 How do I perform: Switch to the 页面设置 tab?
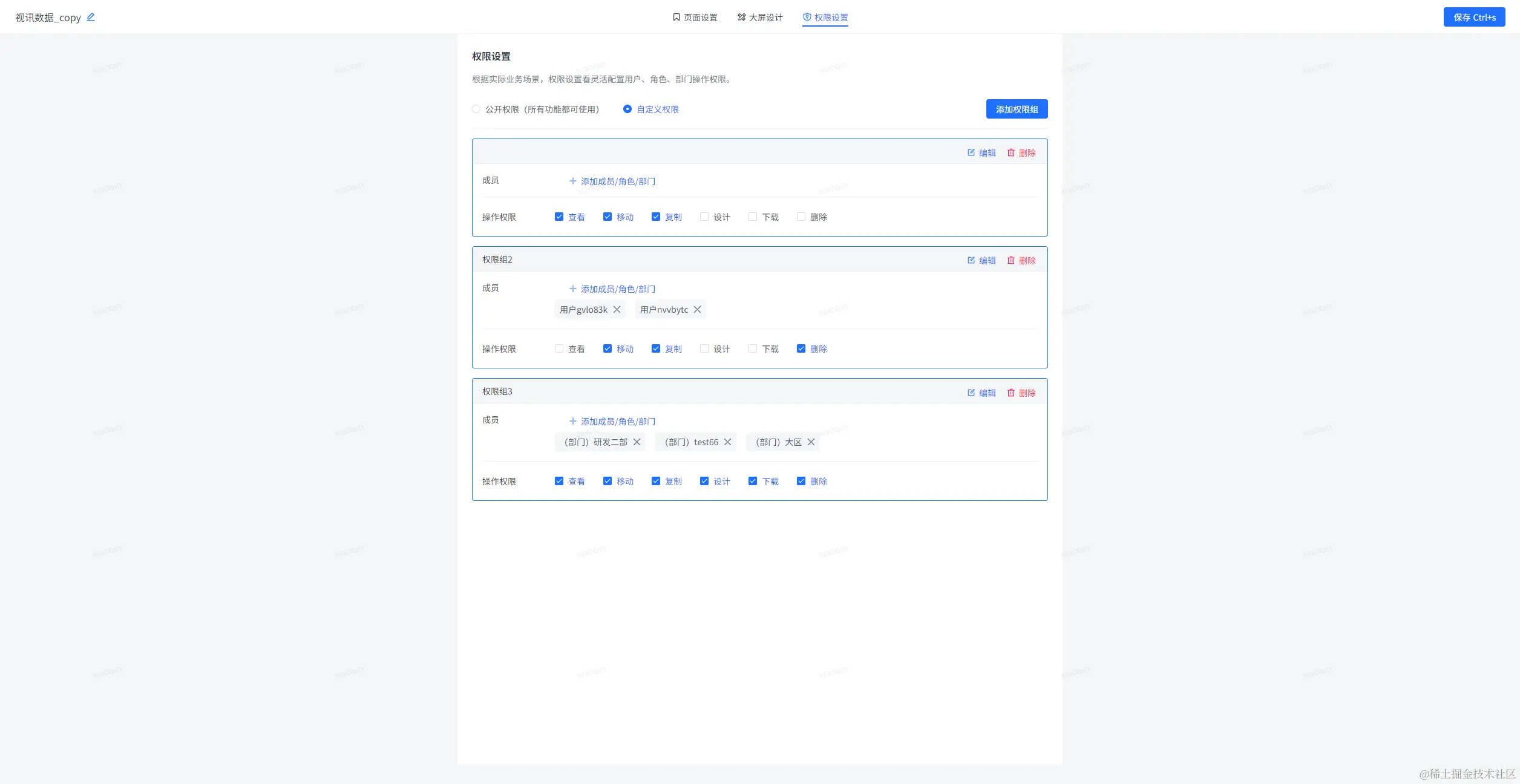(695, 18)
